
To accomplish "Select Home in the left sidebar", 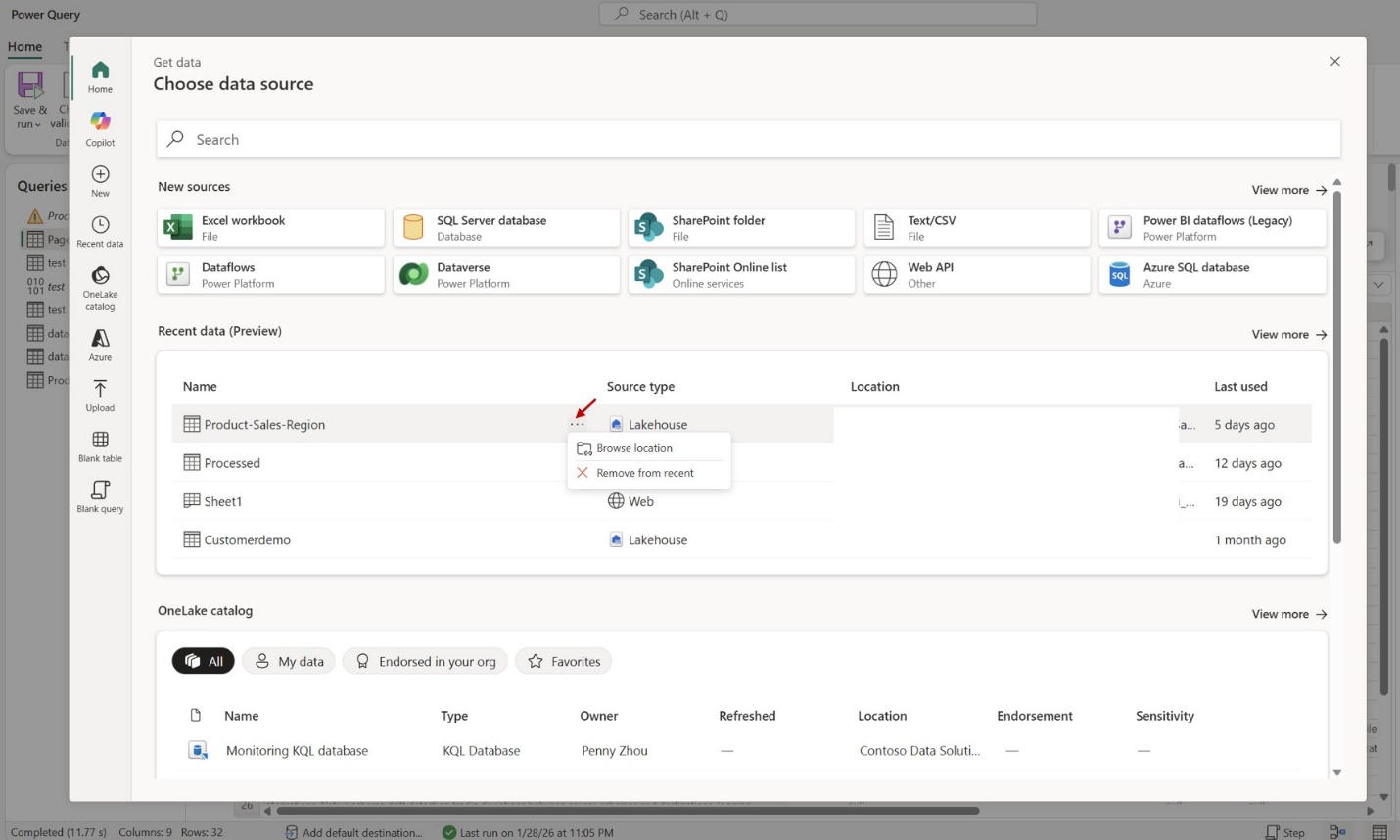I will [x=99, y=74].
